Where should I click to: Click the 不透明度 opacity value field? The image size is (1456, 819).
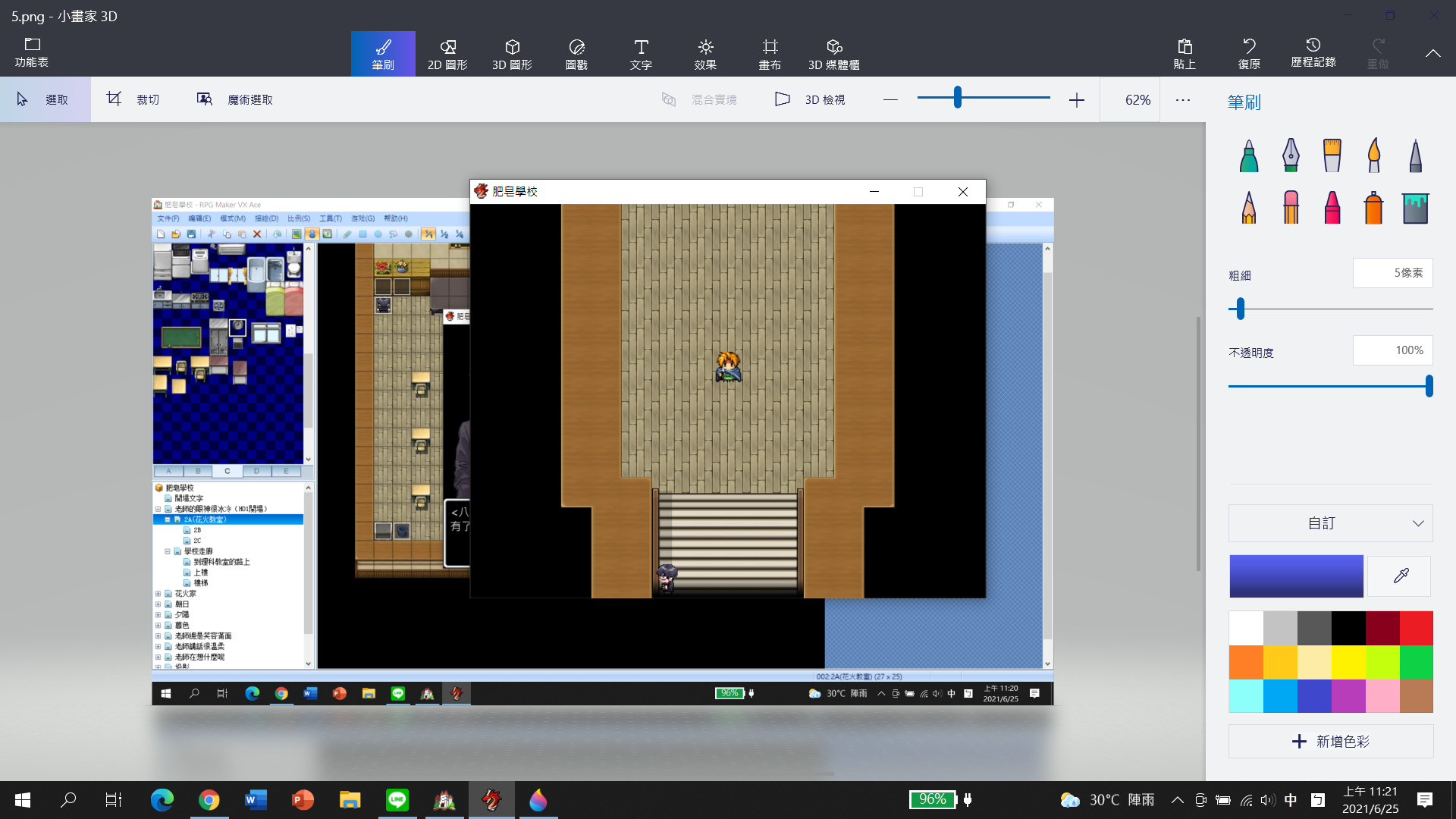pyautogui.click(x=1392, y=350)
